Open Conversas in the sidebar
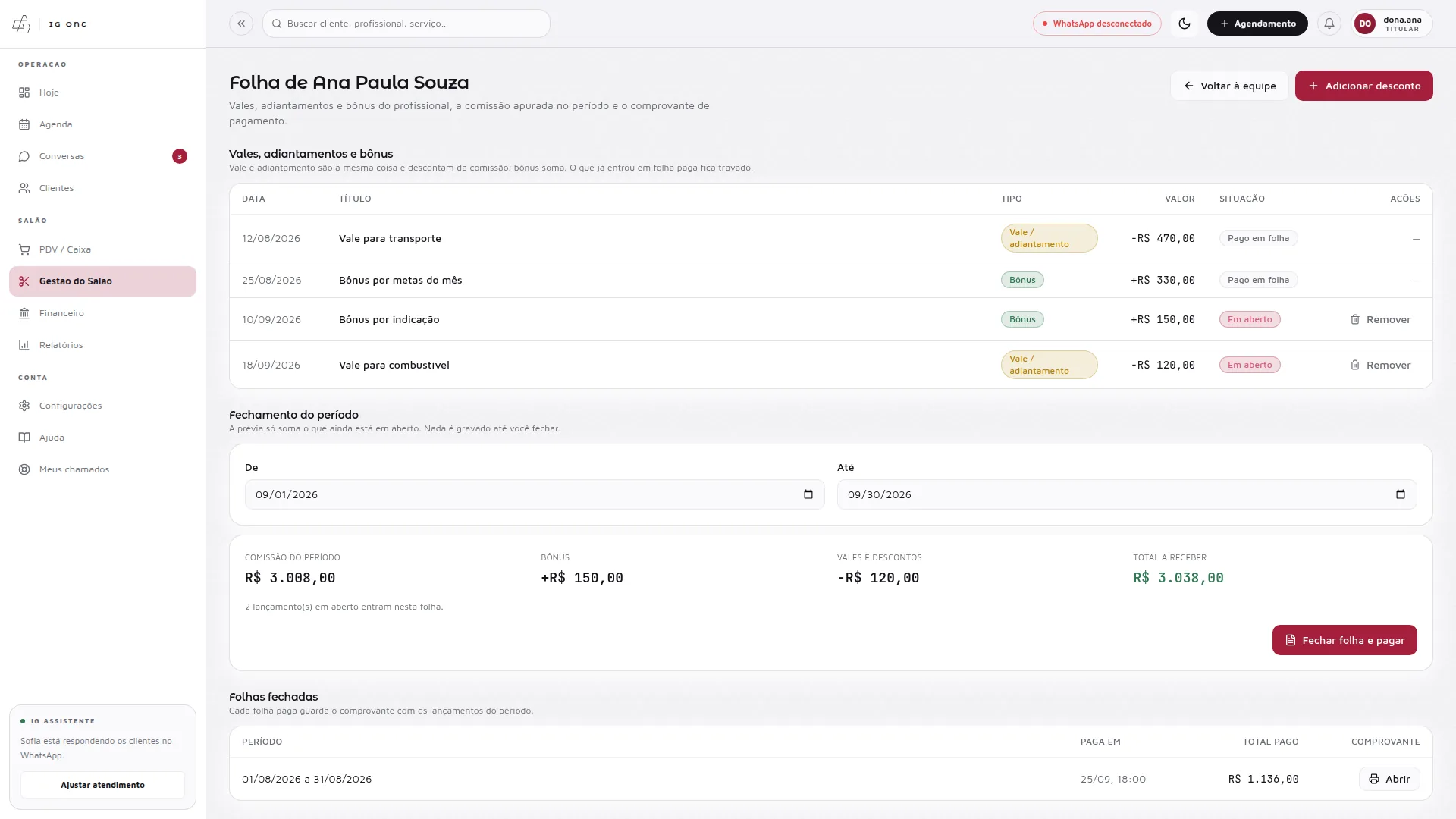The width and height of the screenshot is (1456, 819). tap(102, 156)
